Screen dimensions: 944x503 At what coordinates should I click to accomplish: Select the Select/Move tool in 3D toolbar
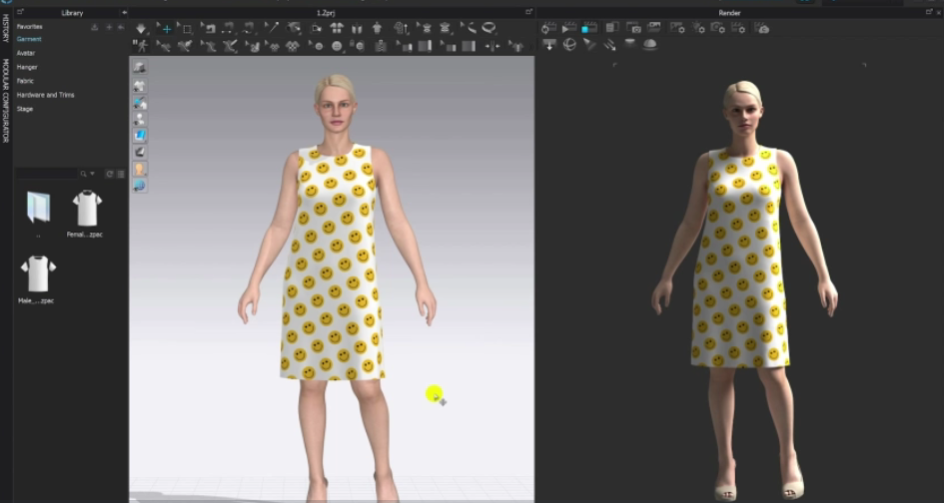pyautogui.click(x=166, y=28)
